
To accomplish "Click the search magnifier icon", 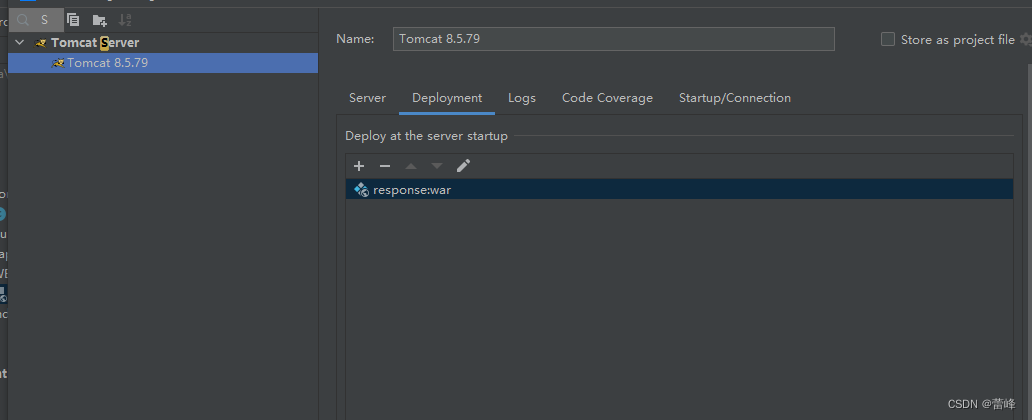I will 23,20.
